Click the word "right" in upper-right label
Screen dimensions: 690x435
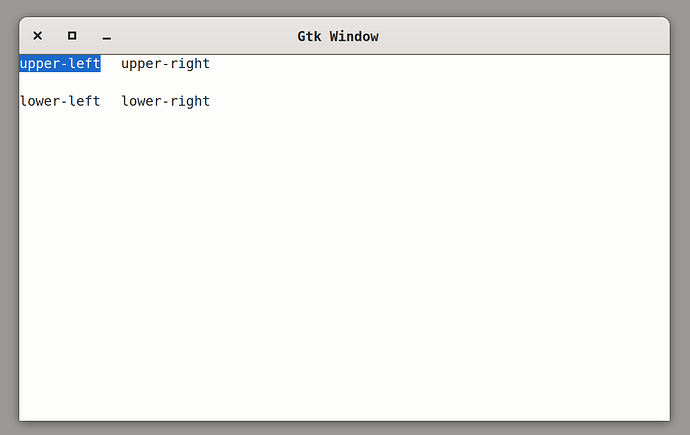click(x=190, y=64)
